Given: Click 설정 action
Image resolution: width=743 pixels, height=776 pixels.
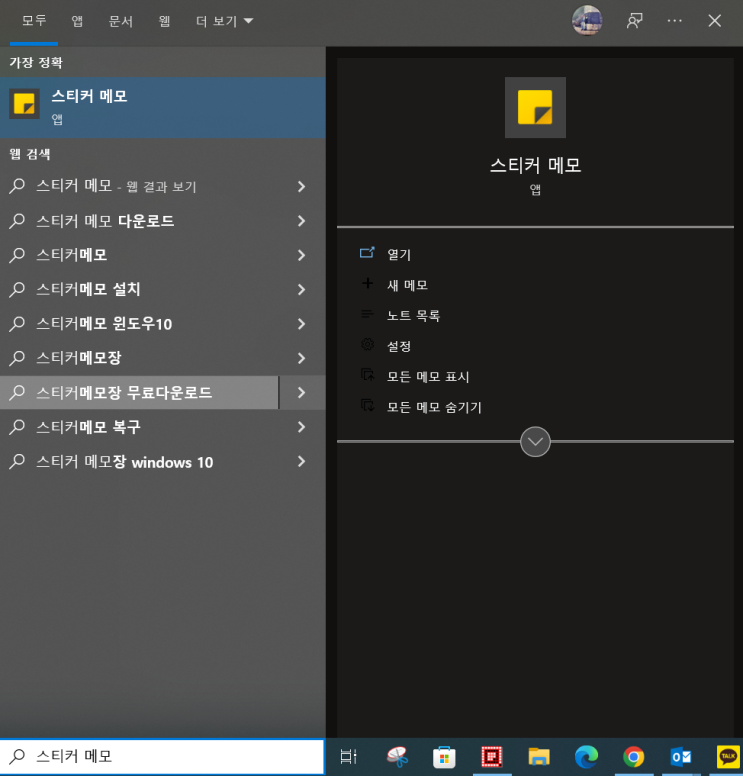Looking at the screenshot, I should [399, 346].
